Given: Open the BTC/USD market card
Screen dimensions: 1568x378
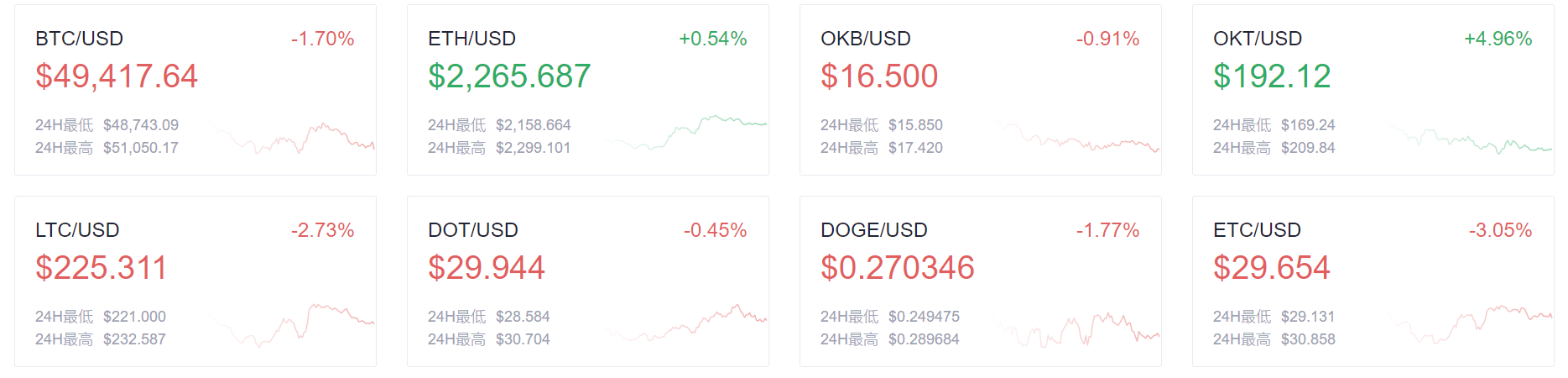Looking at the screenshot, I should [x=195, y=90].
